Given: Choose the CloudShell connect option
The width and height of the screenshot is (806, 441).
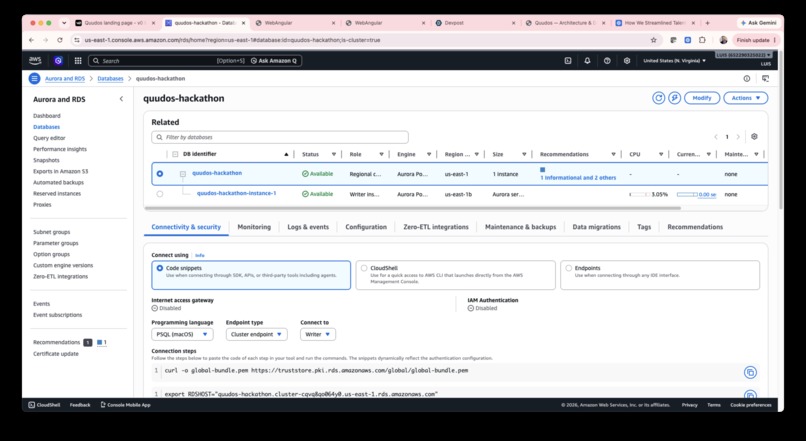Looking at the screenshot, I should 455,274.
